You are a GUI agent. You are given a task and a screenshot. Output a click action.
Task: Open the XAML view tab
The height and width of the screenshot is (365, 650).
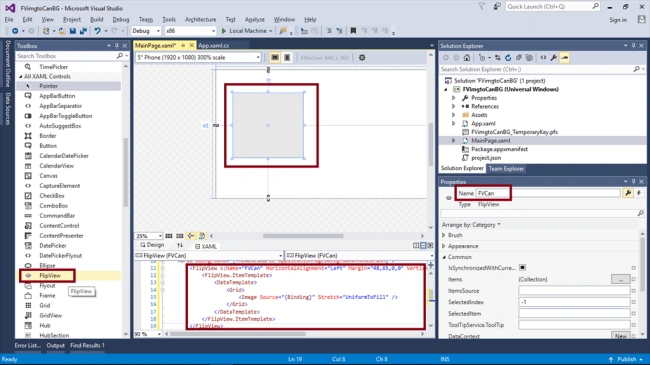click(206, 246)
